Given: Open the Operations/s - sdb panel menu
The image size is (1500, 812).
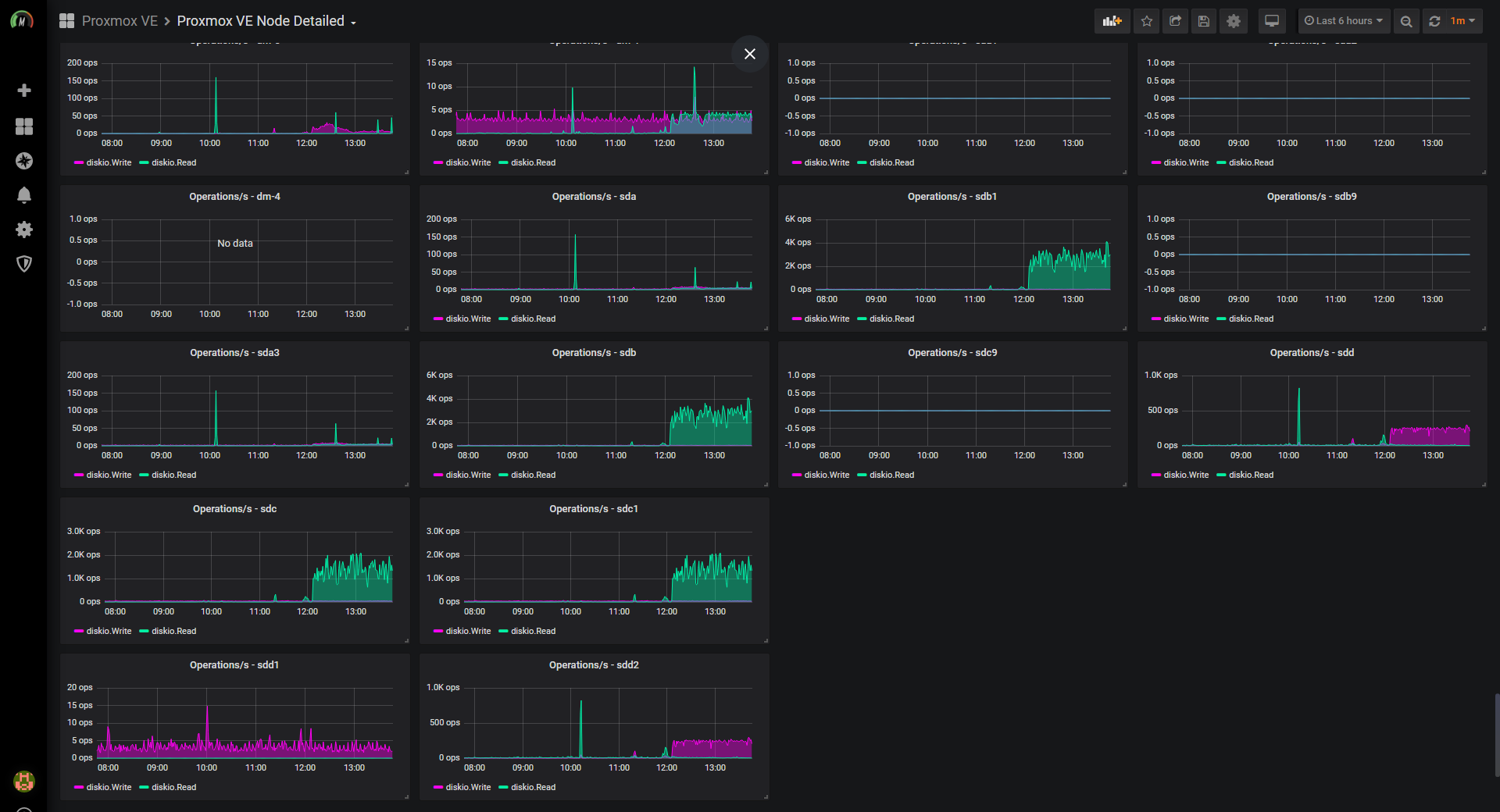Looking at the screenshot, I should click(594, 353).
